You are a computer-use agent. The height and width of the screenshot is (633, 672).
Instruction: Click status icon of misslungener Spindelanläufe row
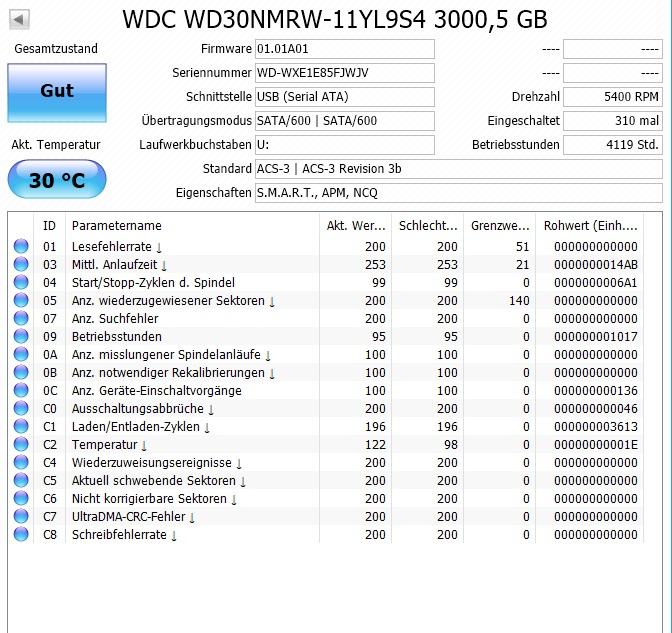(x=21, y=354)
